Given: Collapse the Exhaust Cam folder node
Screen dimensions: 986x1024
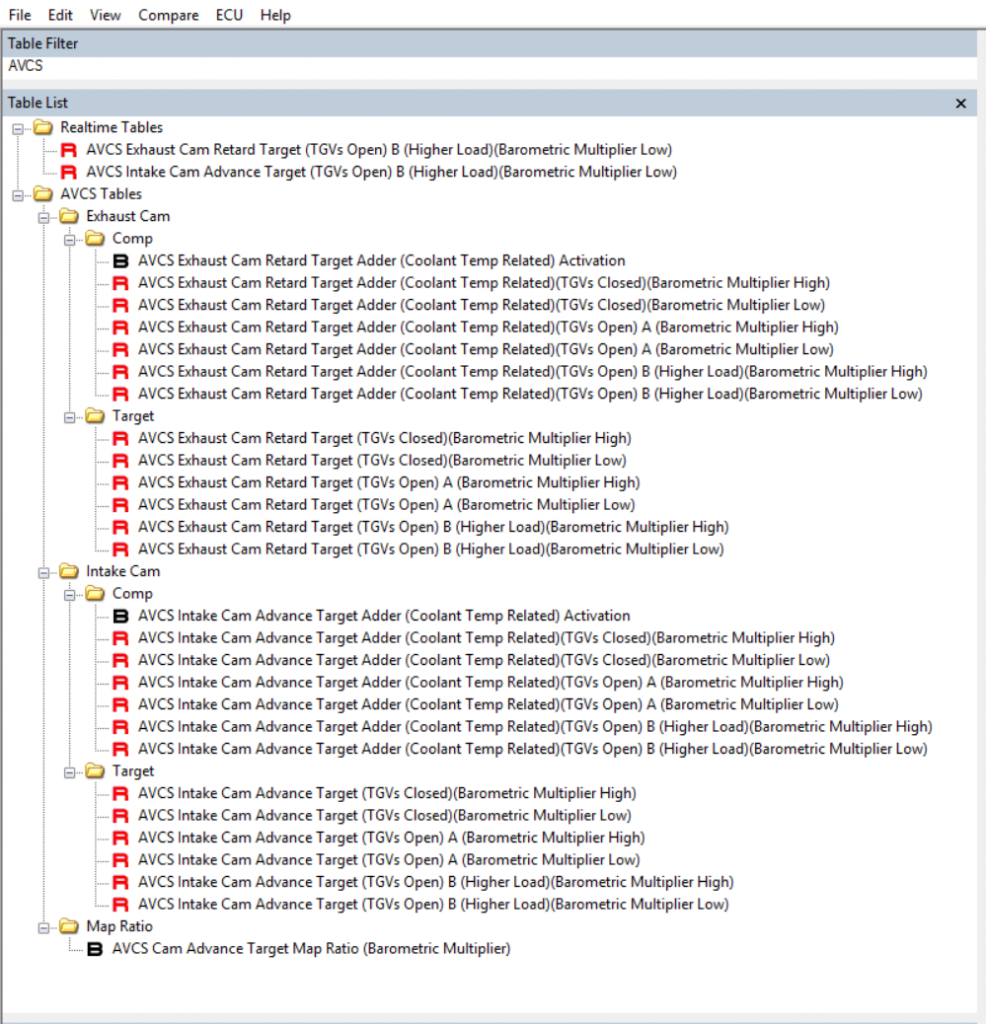Looking at the screenshot, I should tap(44, 217).
